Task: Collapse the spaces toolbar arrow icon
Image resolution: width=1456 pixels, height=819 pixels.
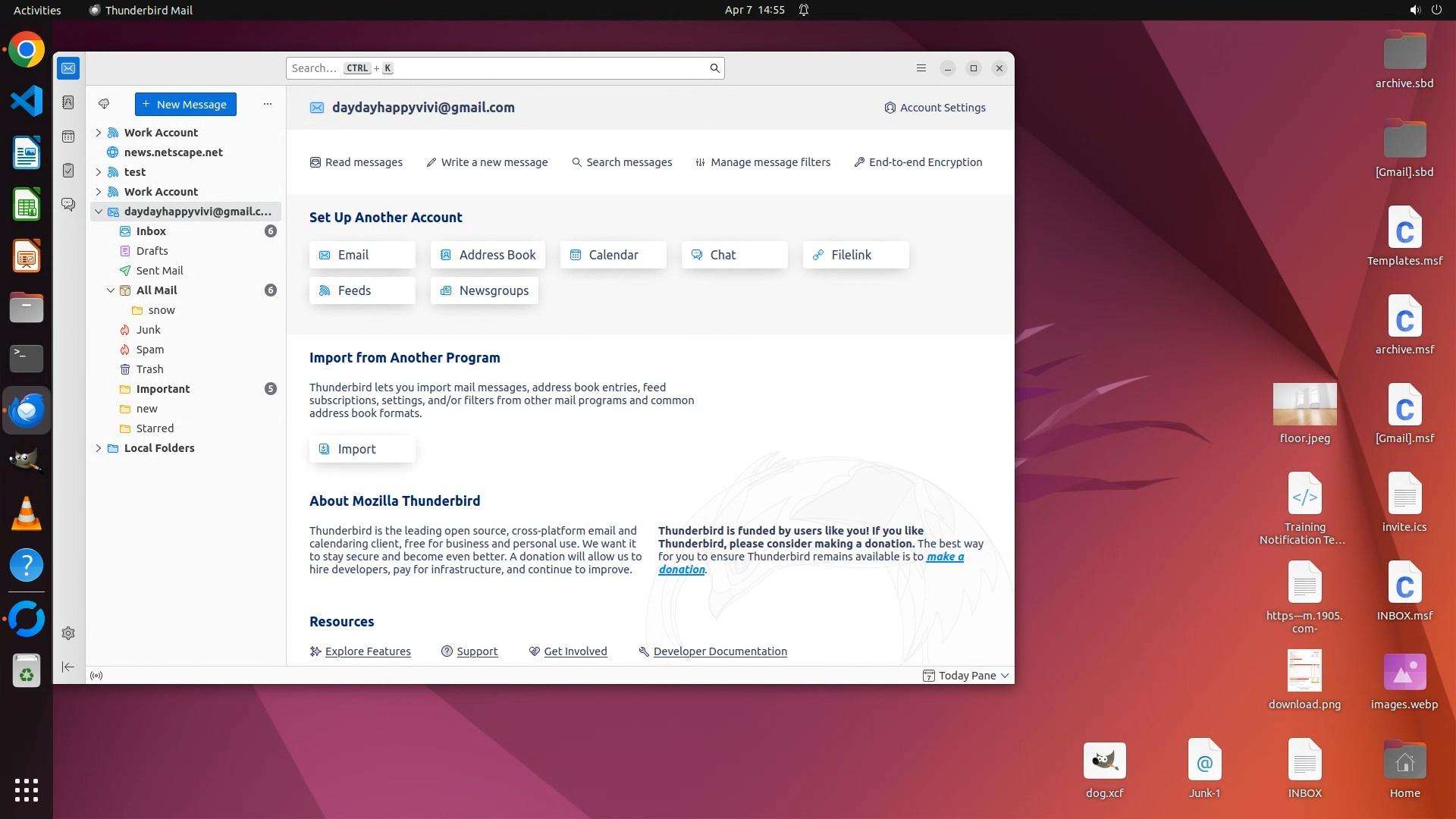Action: tap(68, 667)
